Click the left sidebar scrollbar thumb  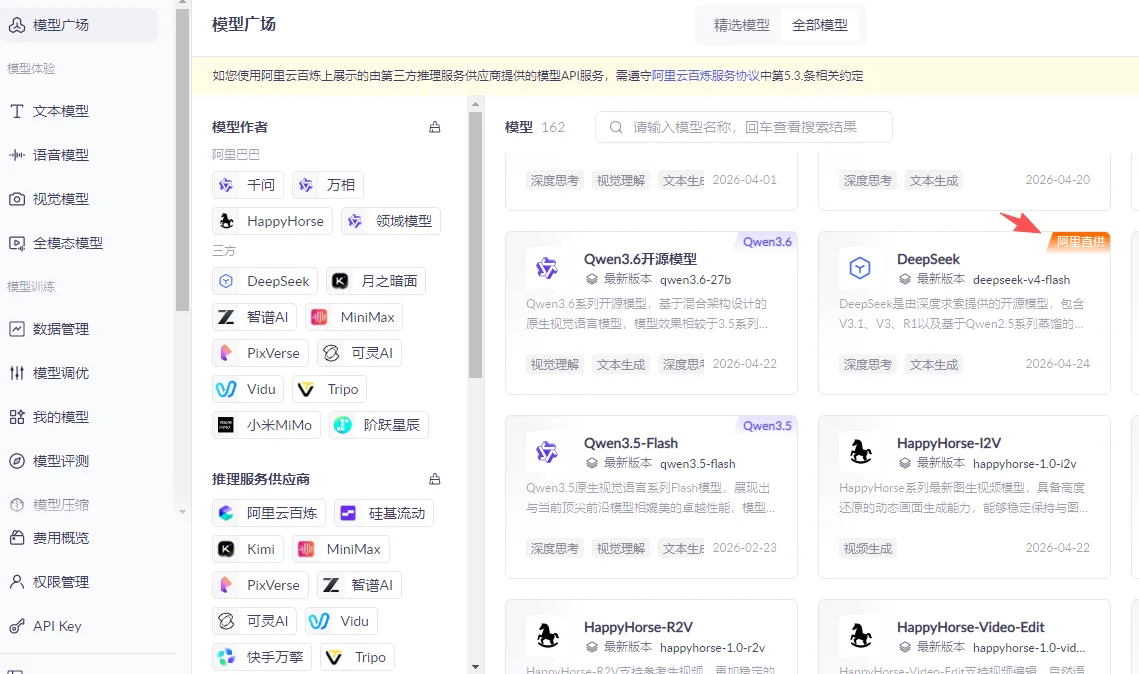182,160
